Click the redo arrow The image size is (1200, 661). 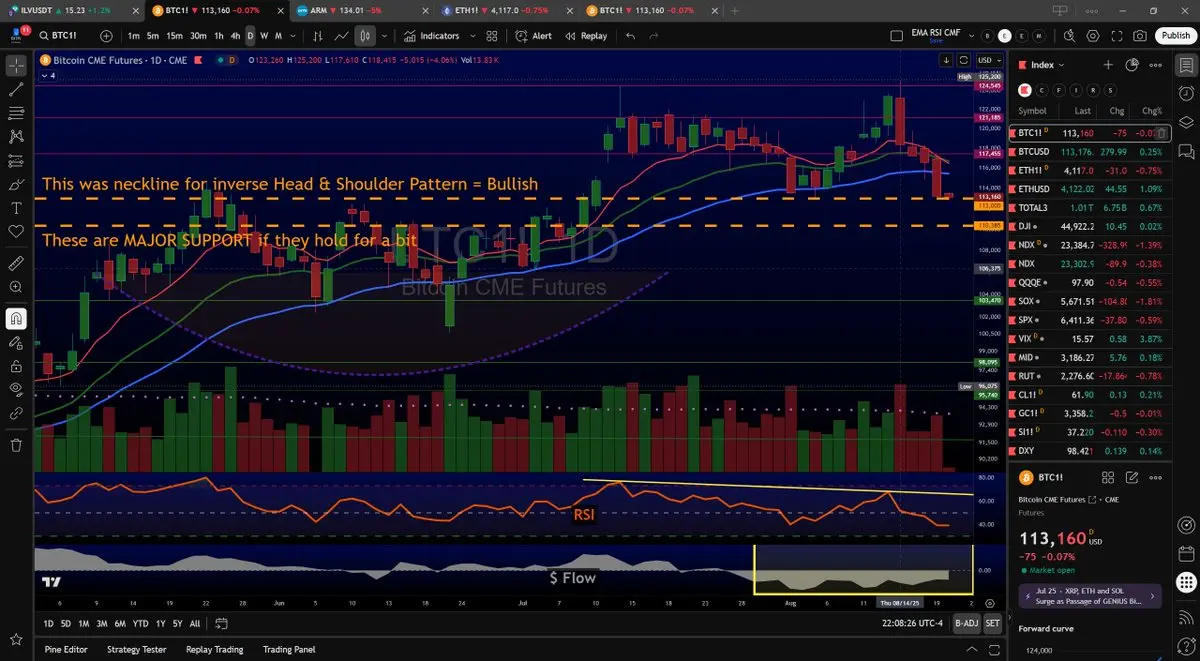pos(657,35)
